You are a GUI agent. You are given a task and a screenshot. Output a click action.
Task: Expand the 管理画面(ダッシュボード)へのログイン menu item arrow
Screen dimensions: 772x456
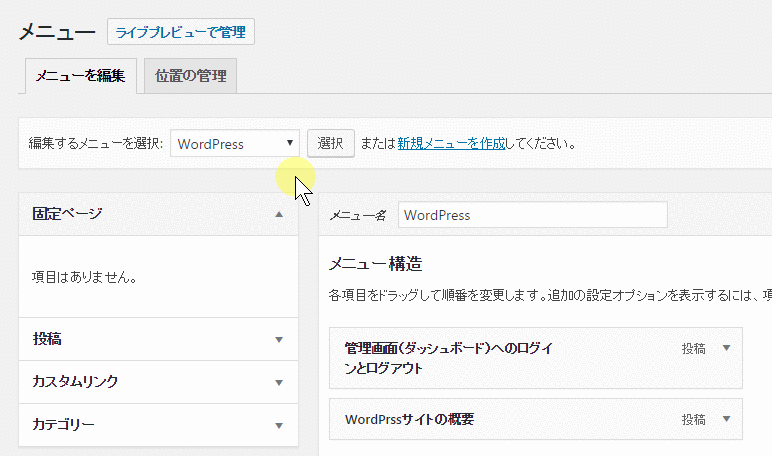[726, 348]
